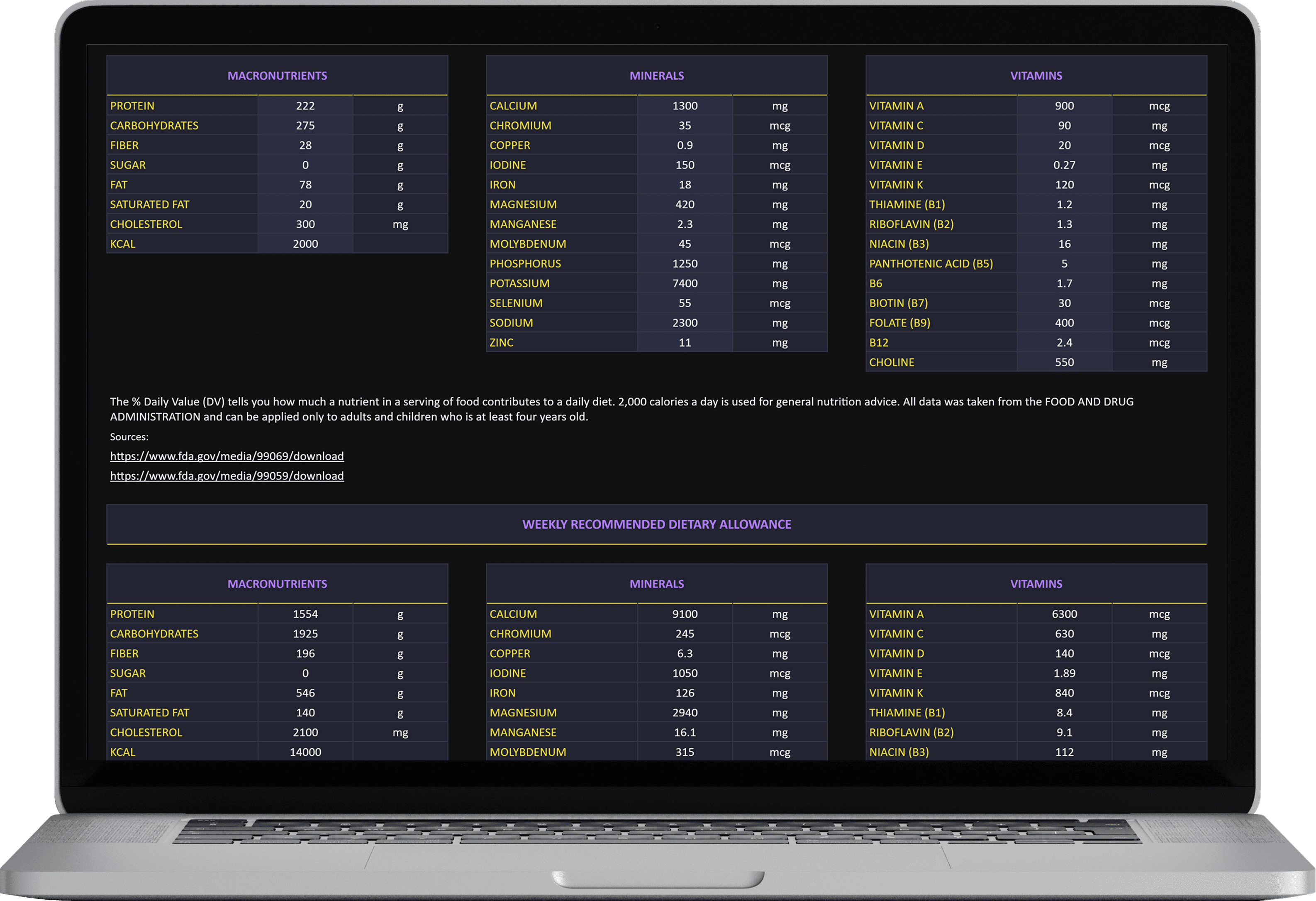1316x901 pixels.
Task: Click the top Minerals table header
Action: click(x=656, y=76)
